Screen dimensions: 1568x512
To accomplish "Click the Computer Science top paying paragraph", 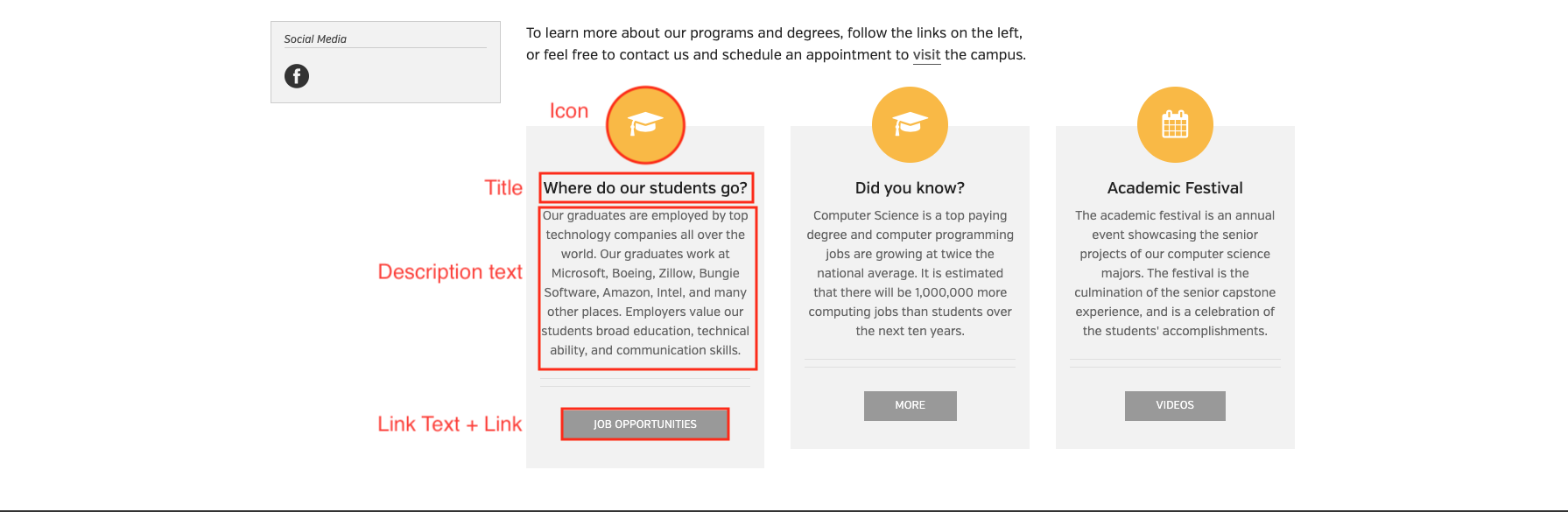I will 910,273.
